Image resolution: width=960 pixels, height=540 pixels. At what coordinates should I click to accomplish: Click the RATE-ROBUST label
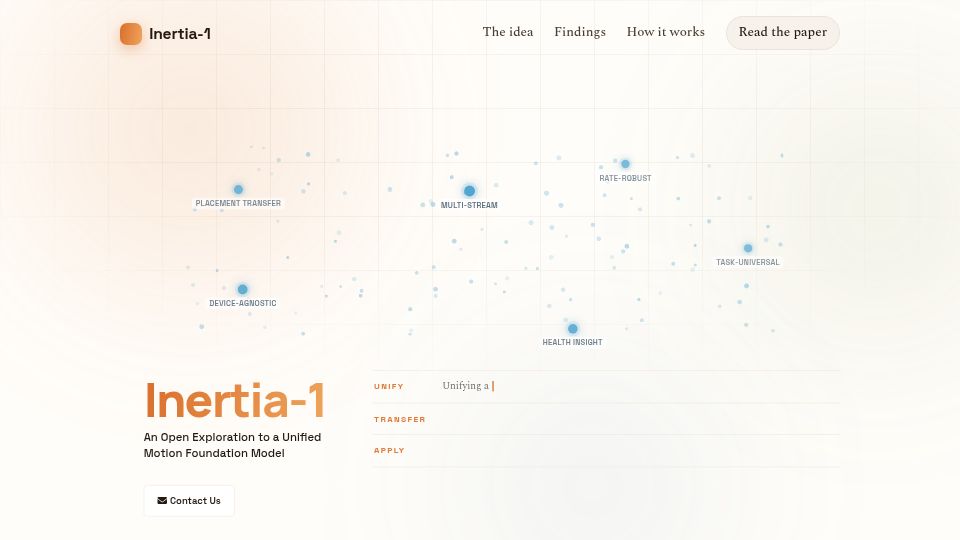pos(625,178)
